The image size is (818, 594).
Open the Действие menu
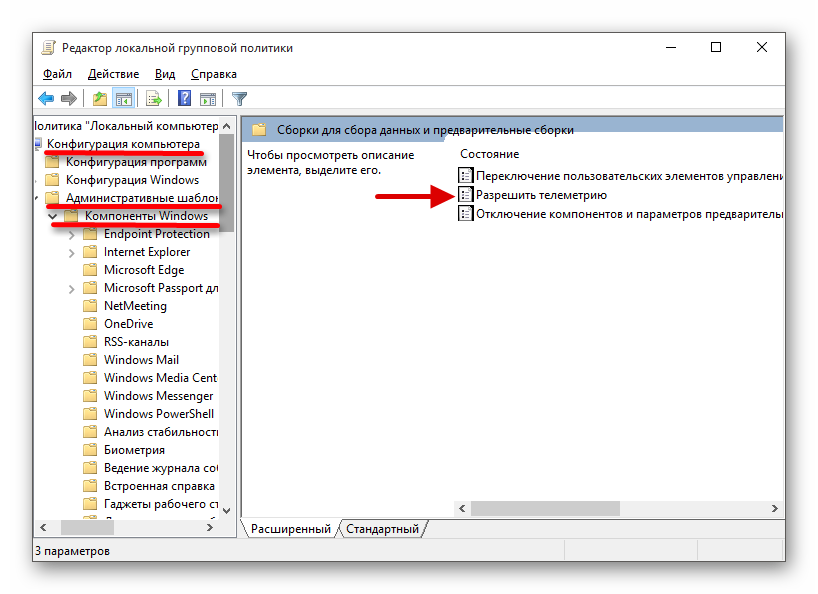click(x=113, y=74)
